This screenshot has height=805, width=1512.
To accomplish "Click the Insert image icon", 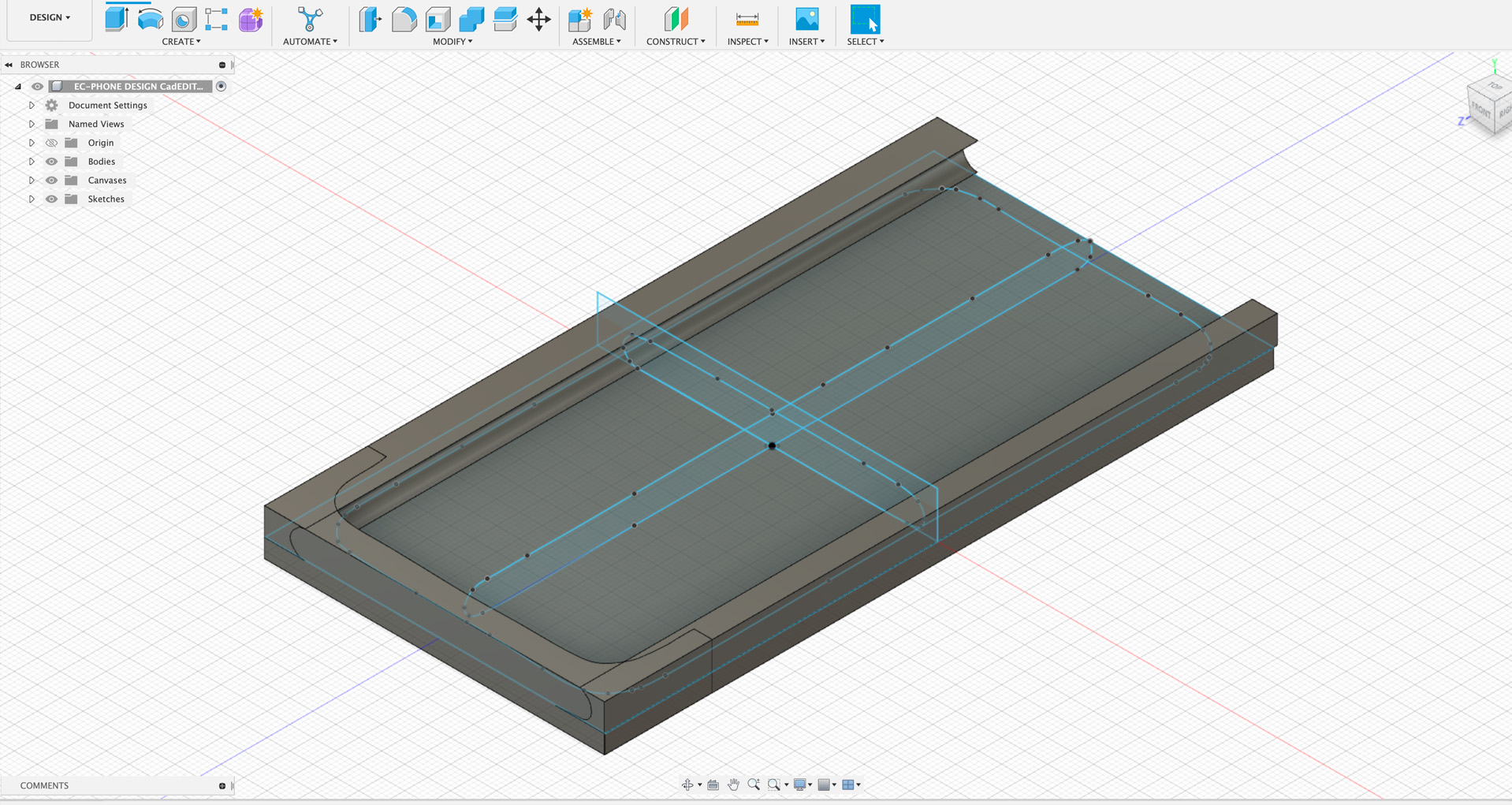I will click(x=806, y=19).
